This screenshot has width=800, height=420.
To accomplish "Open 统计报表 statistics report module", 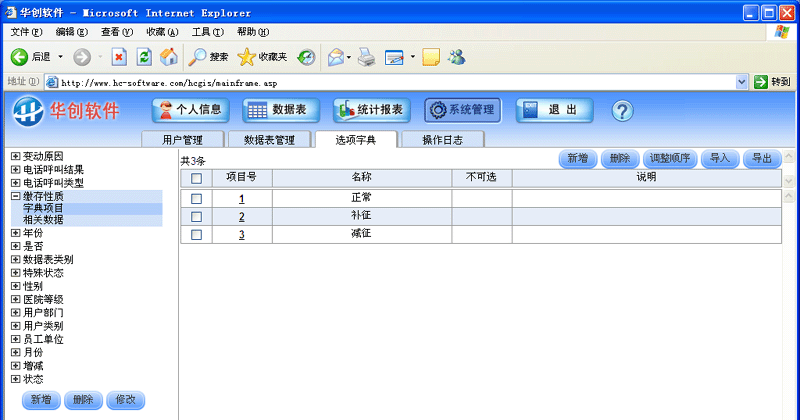I will click(x=372, y=110).
